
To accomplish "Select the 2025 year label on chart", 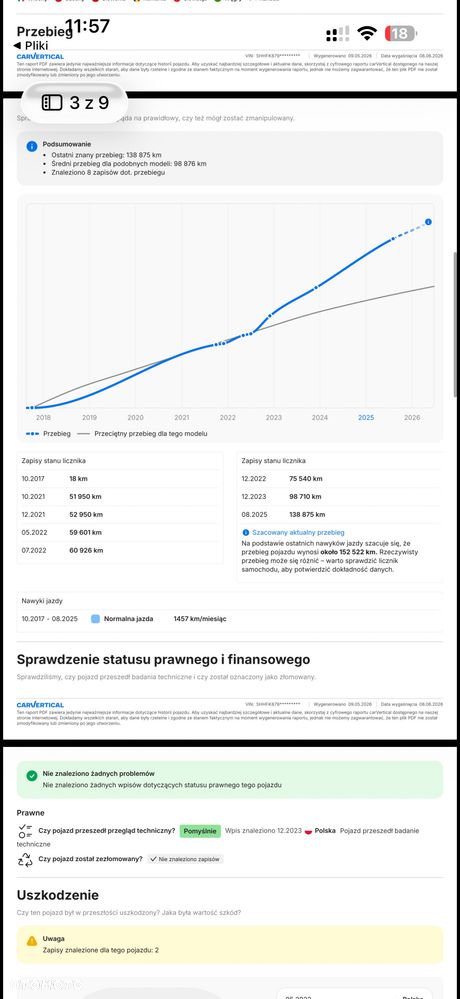I will (x=366, y=418).
